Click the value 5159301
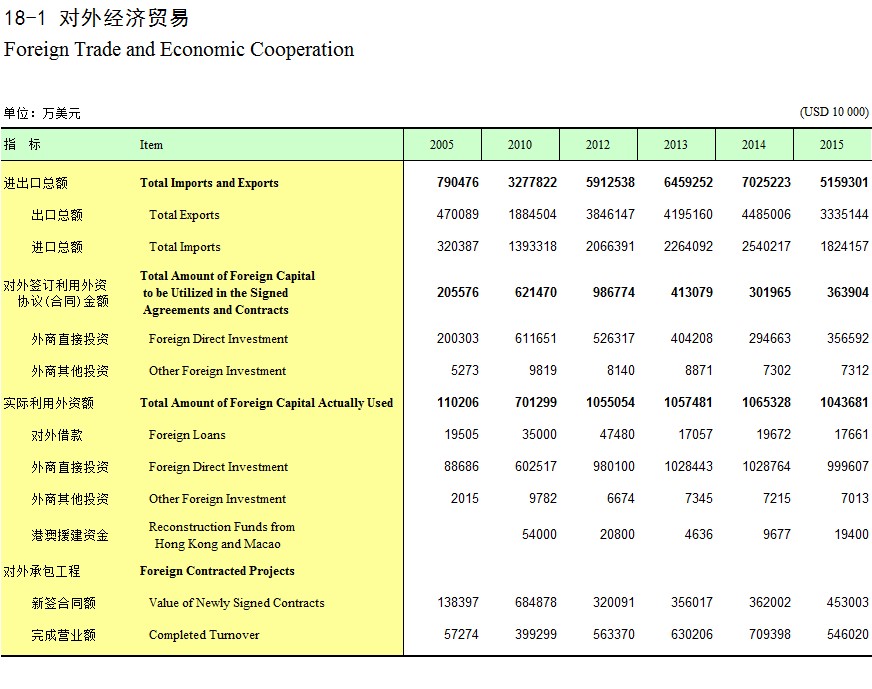This screenshot has height=689, width=872. [844, 182]
